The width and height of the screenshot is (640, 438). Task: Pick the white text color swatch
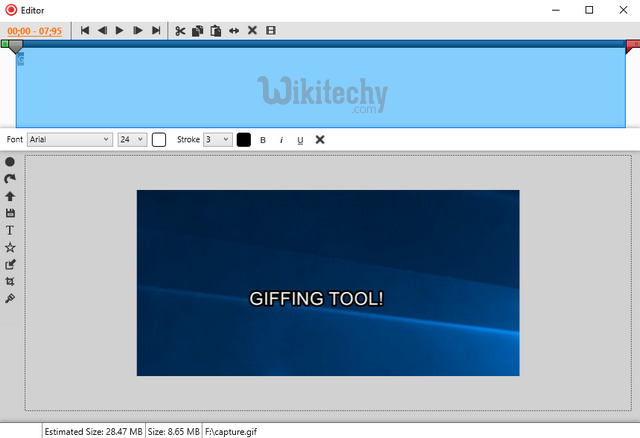click(159, 140)
